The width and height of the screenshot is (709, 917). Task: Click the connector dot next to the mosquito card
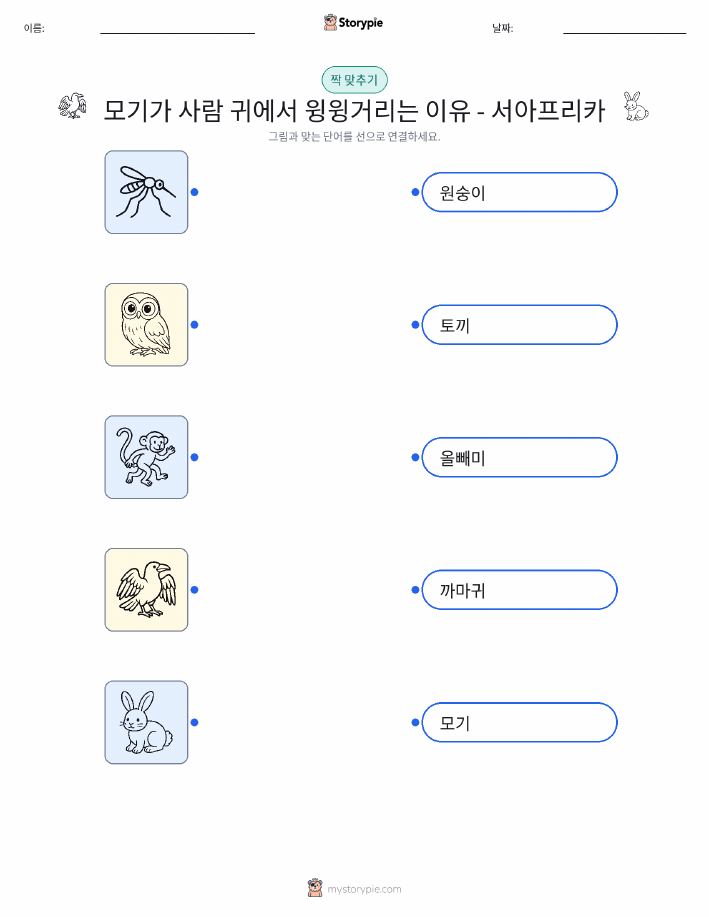pyautogui.click(x=194, y=192)
